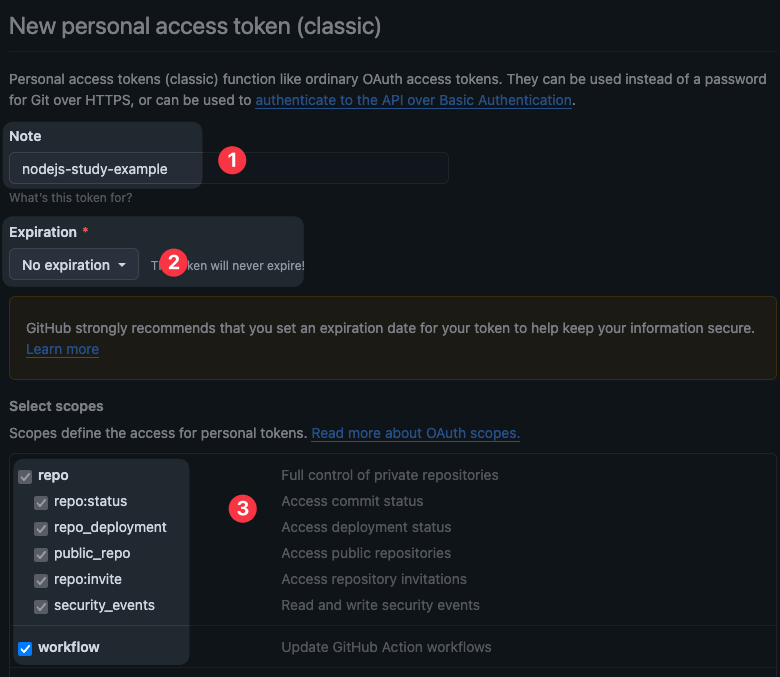
Task: Toggle the repo_deployment checkbox
Action: click(x=41, y=528)
